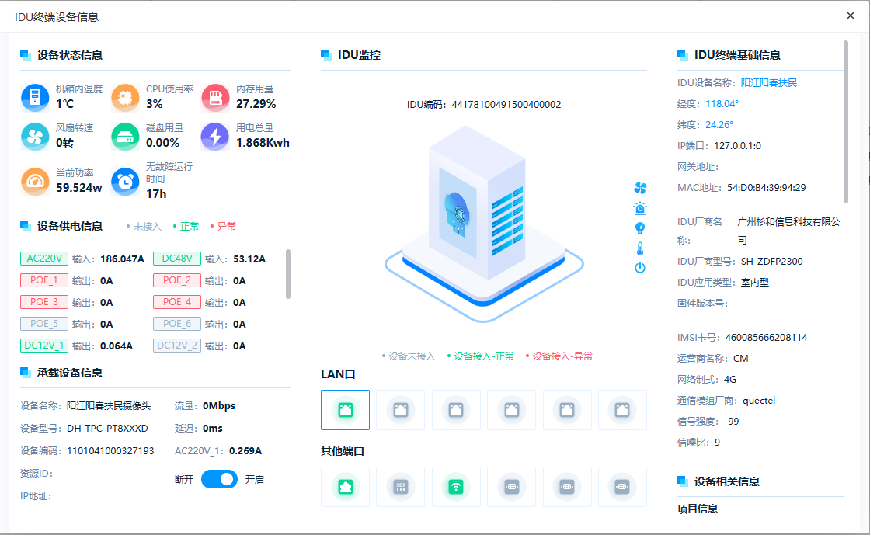Click the IDU basic info panel scrollbar
The height and width of the screenshot is (536, 871).
coord(847,120)
